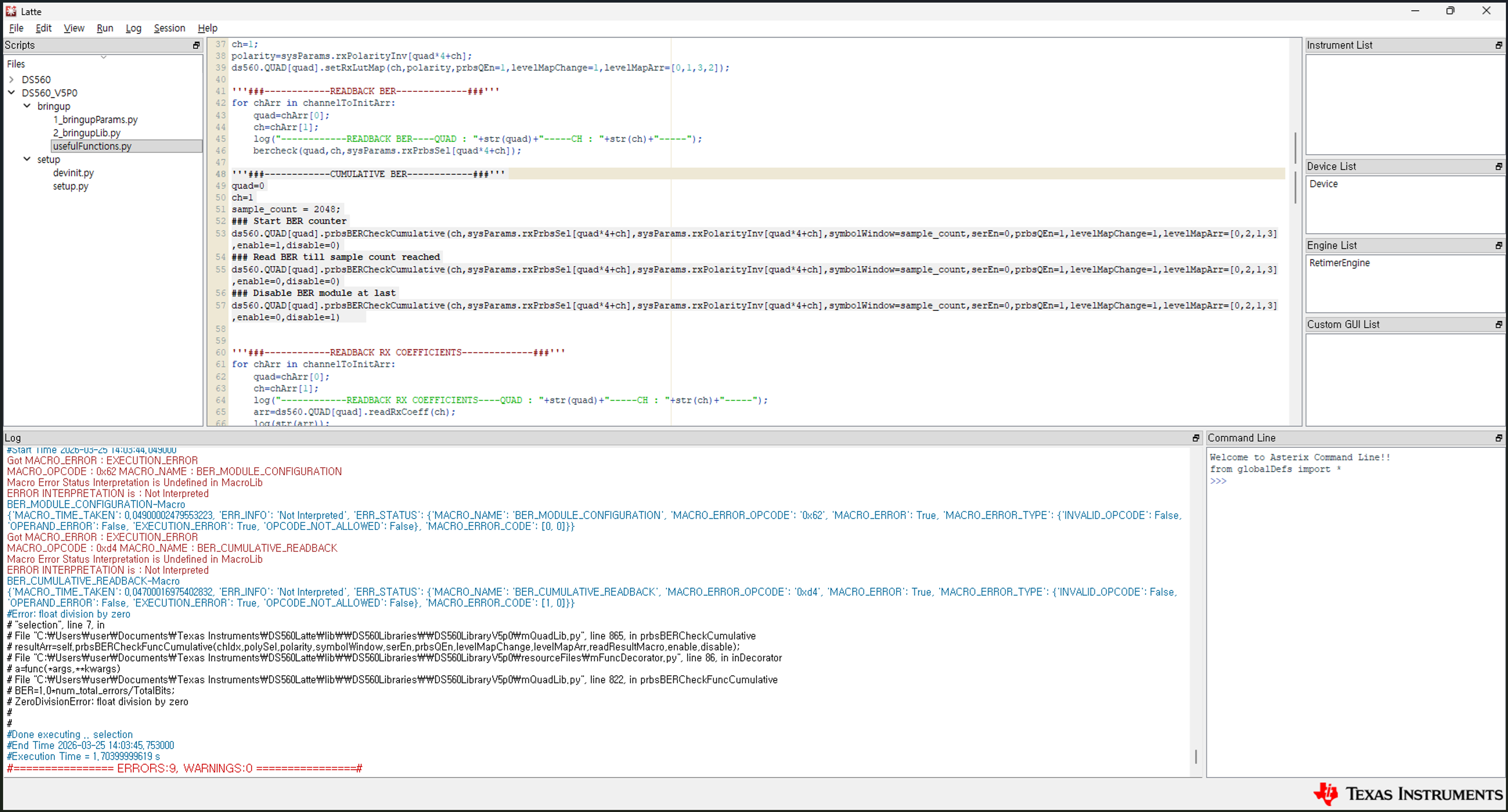Click the '### Read BER till sample count reached' comment
The height and width of the screenshot is (812, 1508).
pos(336,258)
